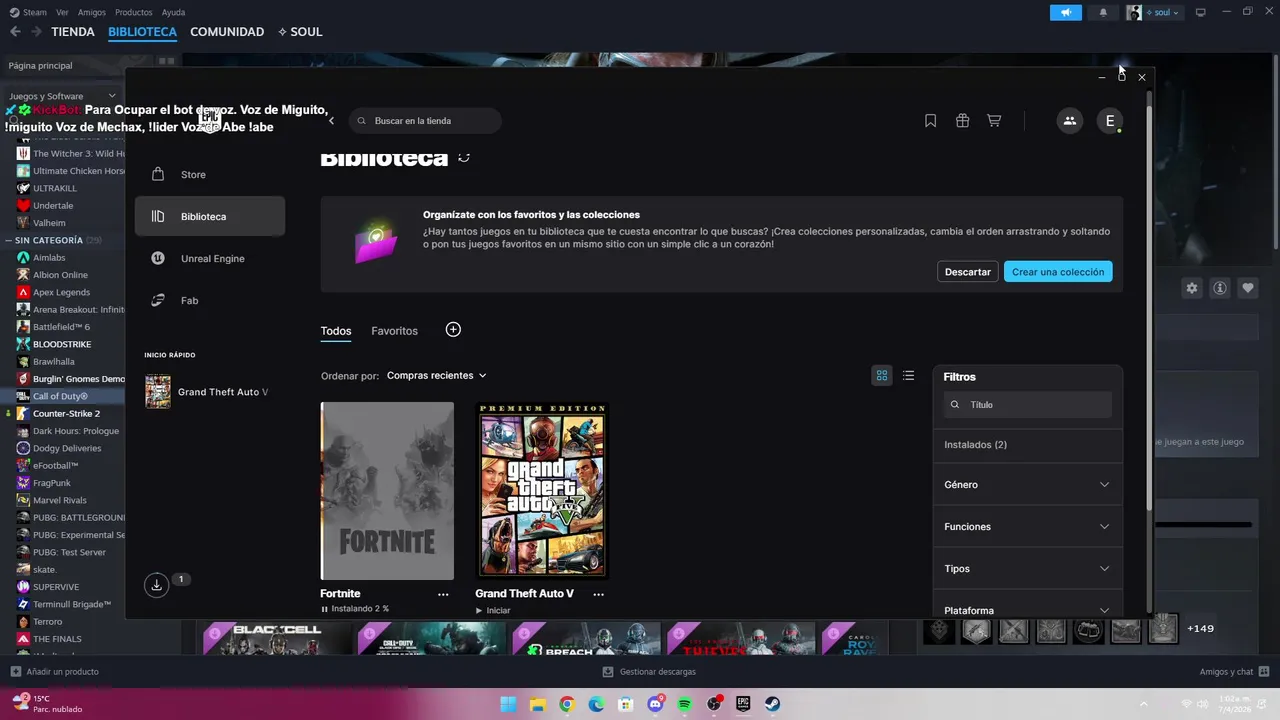
Task: Add a new collection tab with plus icon
Action: point(453,330)
